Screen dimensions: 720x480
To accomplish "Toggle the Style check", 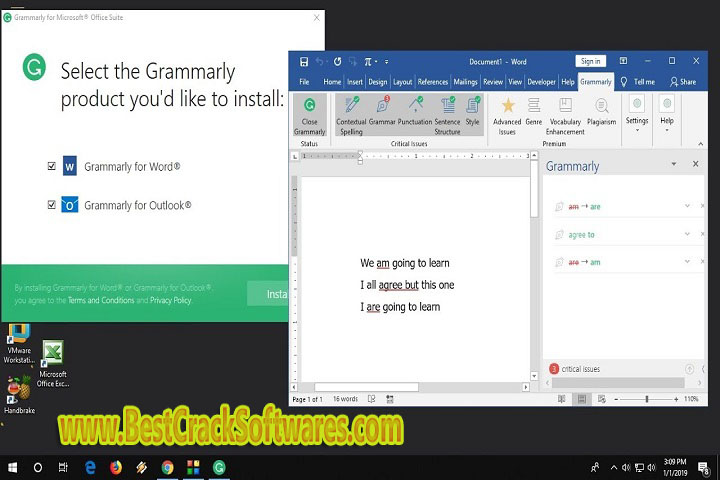I will click(472, 111).
